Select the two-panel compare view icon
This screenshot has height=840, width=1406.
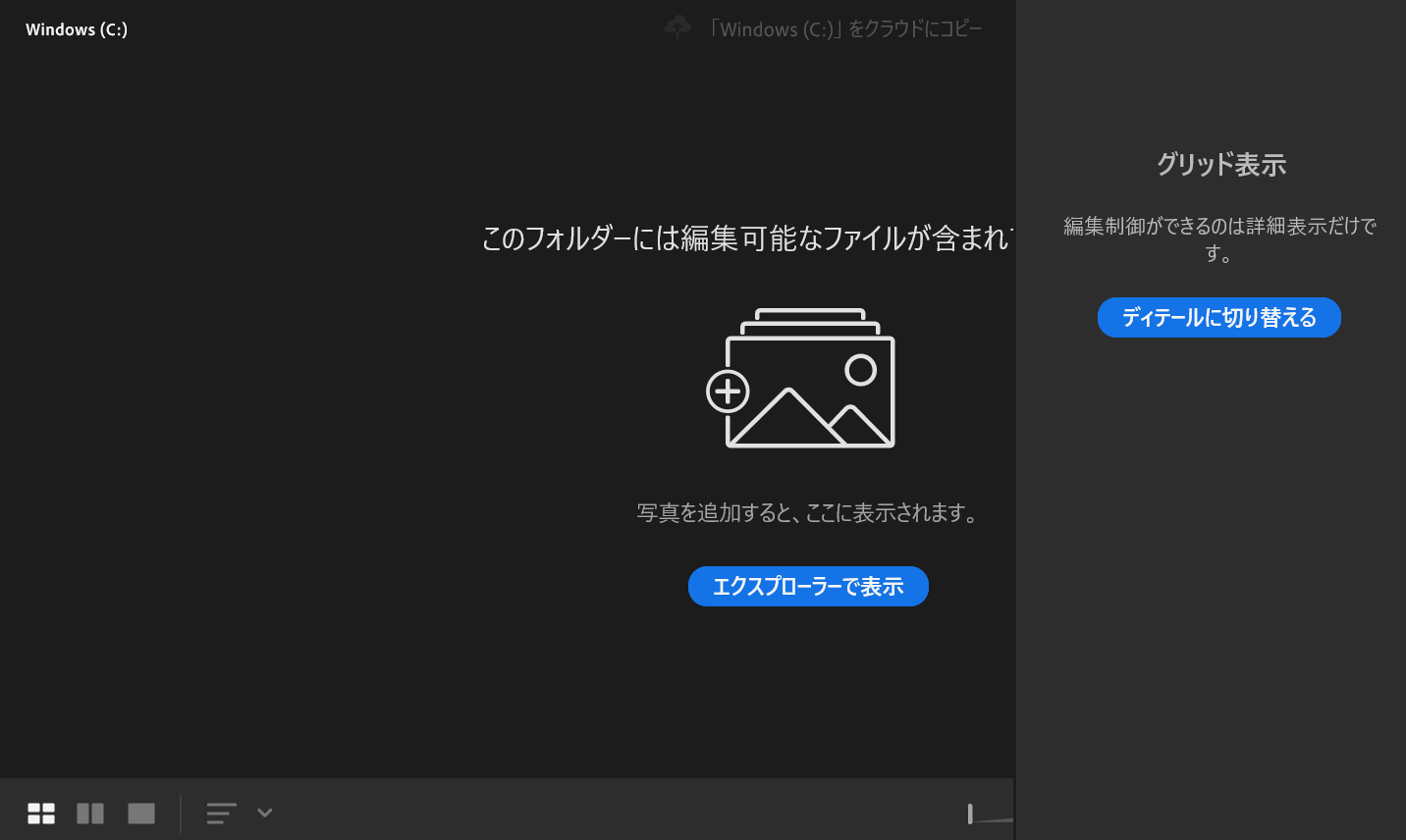[90, 813]
